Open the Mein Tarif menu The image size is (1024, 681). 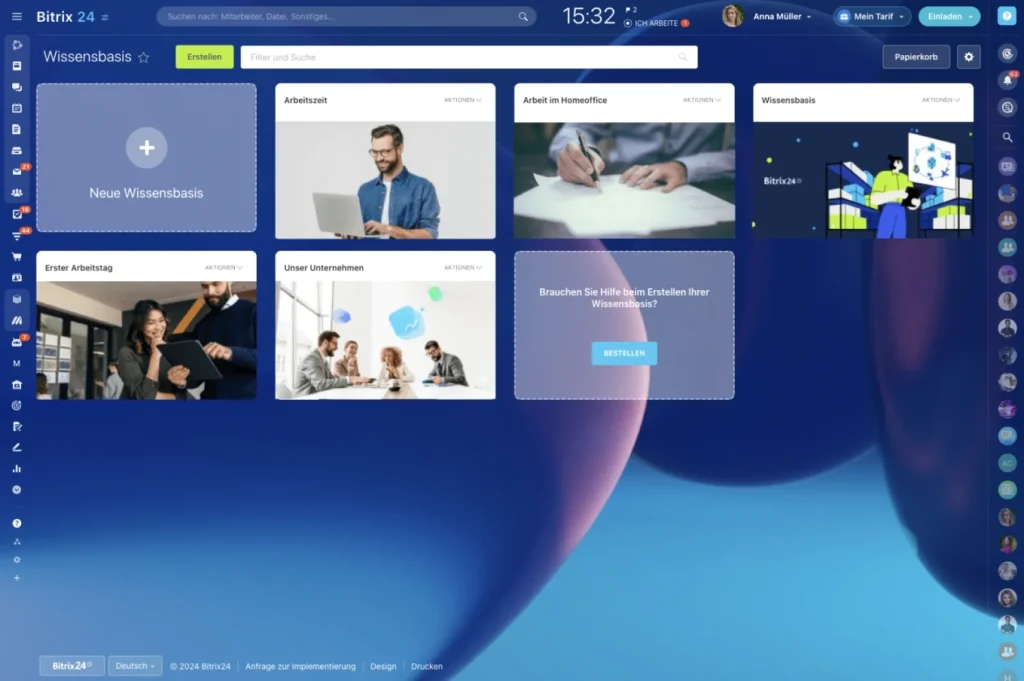coord(872,17)
